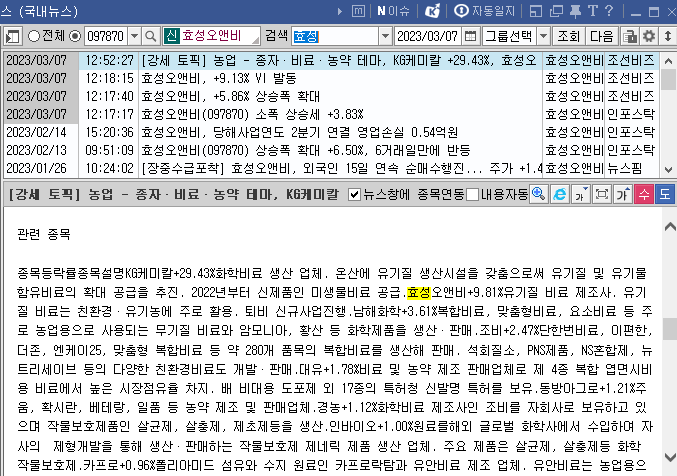Open 자동일지 auto journal
This screenshot has height=476, width=677.
[484, 11]
